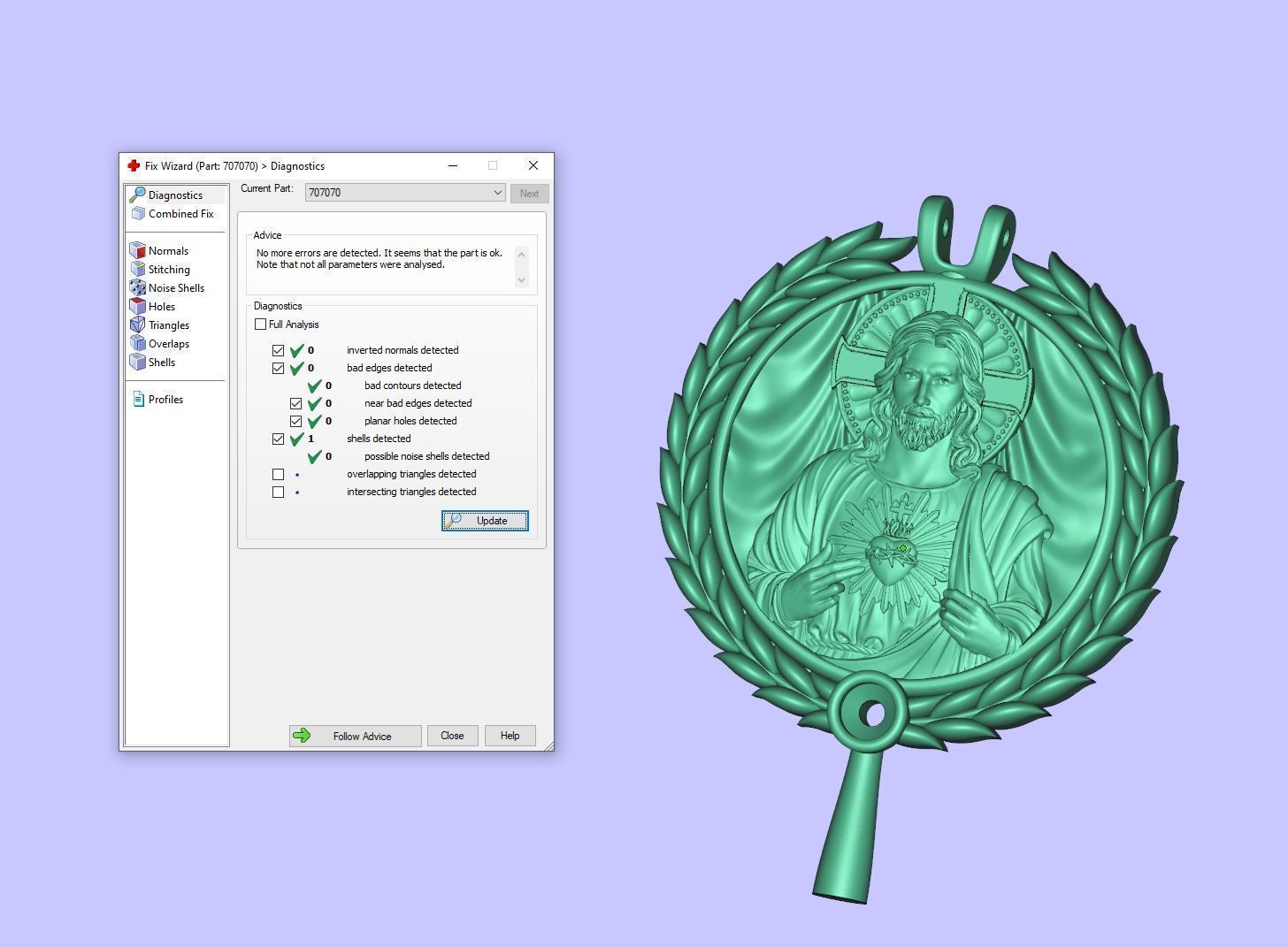Close the Fix Wizard window

pos(533,165)
